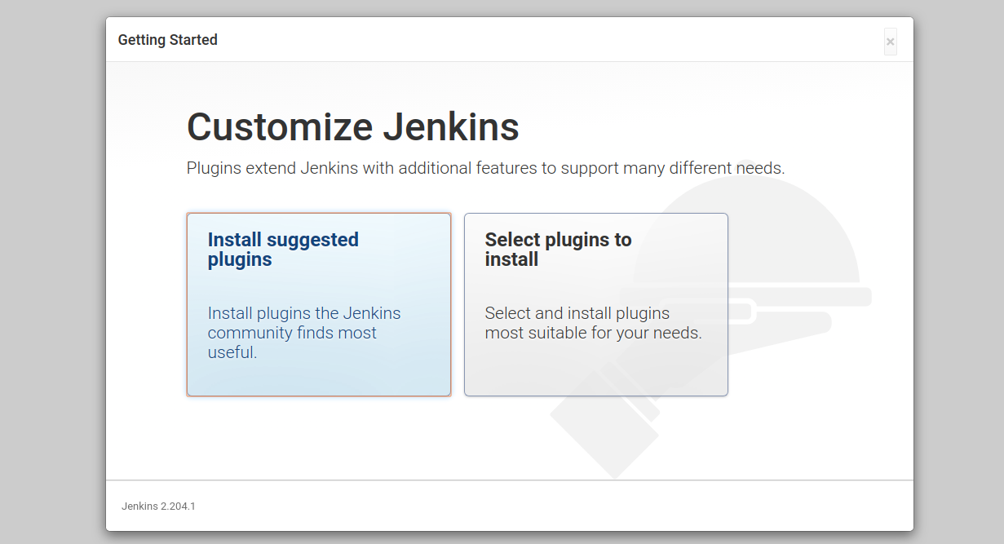
Task: Click the Getting Started header title
Action: point(168,40)
